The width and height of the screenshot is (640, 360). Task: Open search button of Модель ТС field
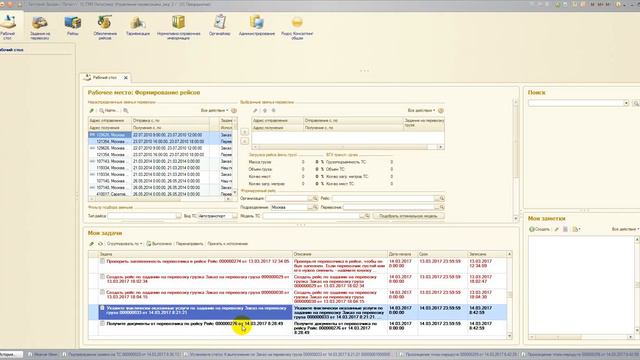[x=367, y=216]
